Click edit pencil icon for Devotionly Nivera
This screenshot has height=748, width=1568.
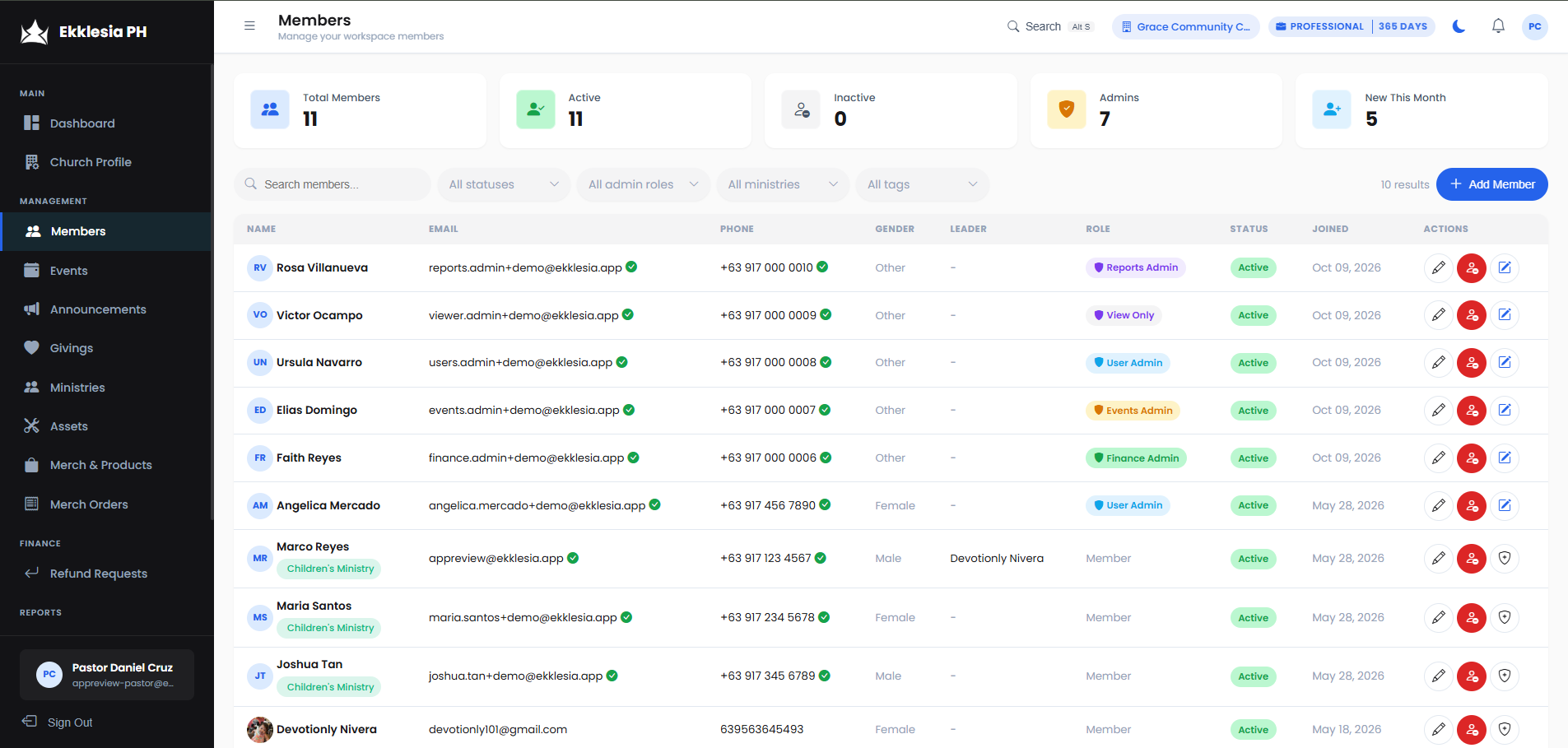(x=1439, y=729)
